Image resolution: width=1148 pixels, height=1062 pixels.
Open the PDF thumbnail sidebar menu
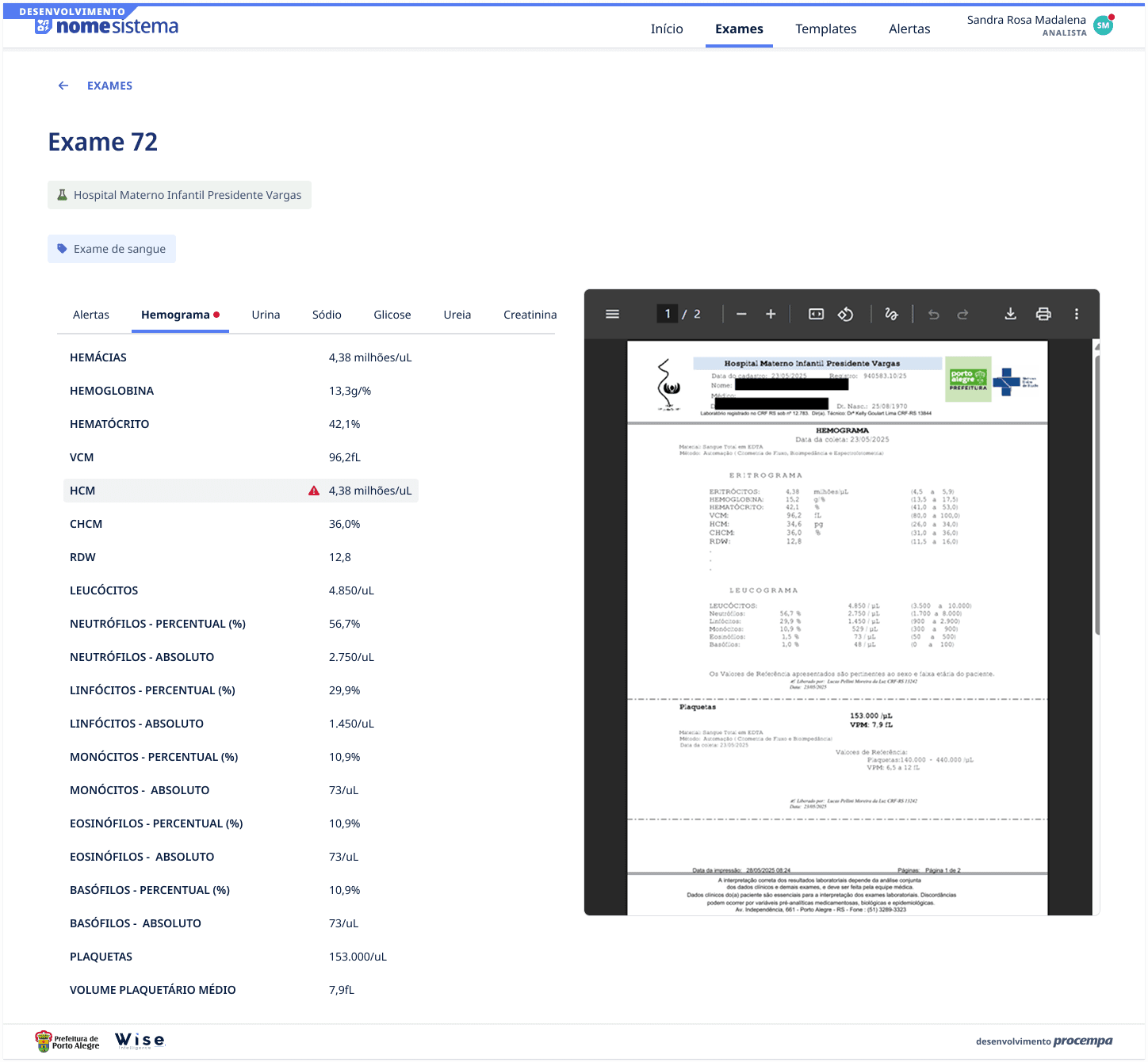612,313
